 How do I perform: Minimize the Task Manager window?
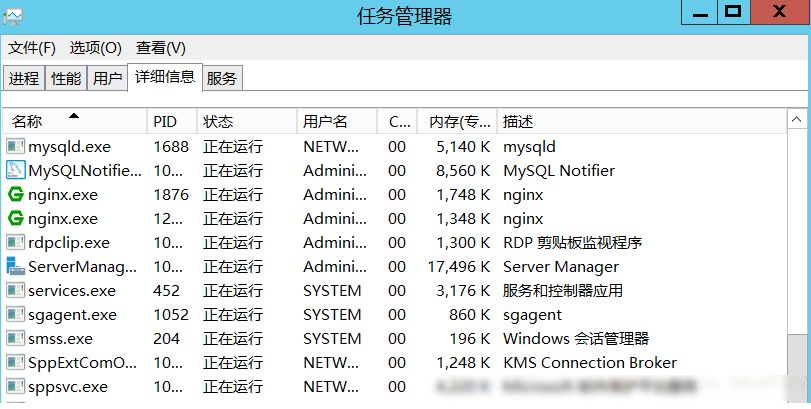700,12
